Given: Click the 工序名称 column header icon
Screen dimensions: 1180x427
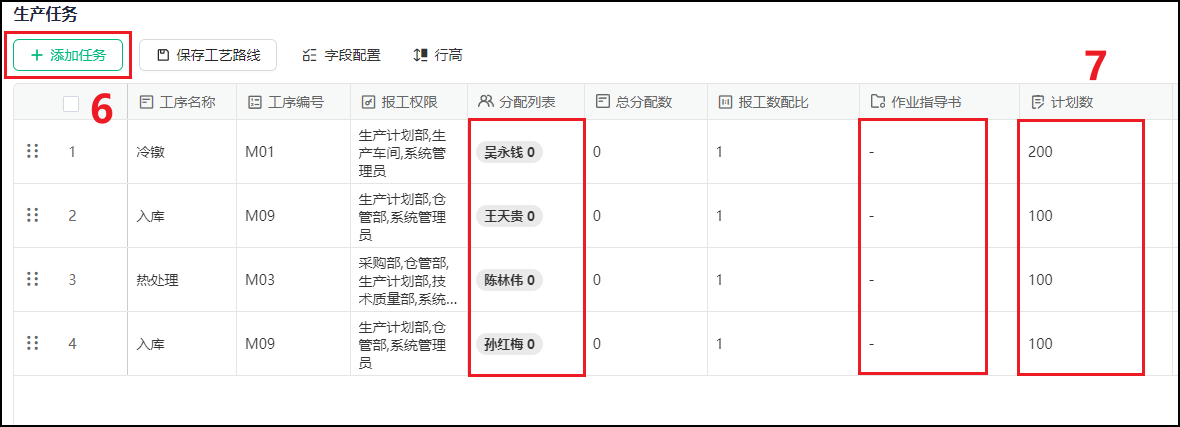Looking at the screenshot, I should 146,102.
